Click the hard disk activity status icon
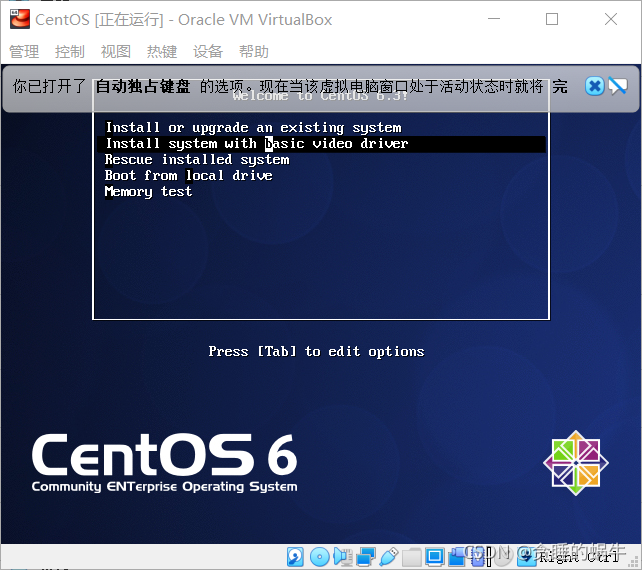The width and height of the screenshot is (642, 570). [x=295, y=557]
